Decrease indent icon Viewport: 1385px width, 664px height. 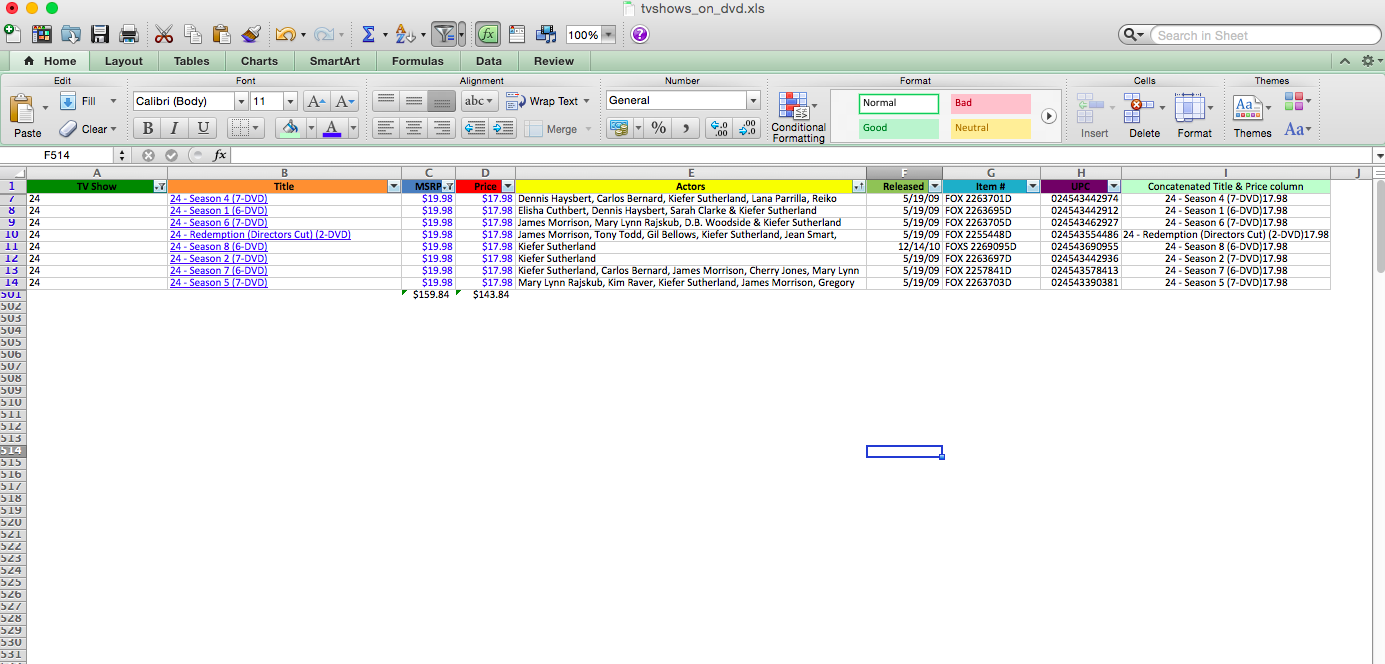coord(474,128)
